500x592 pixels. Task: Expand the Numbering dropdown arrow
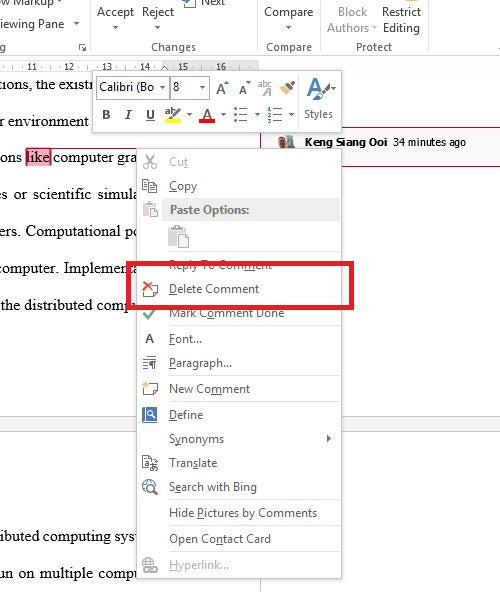(x=291, y=114)
